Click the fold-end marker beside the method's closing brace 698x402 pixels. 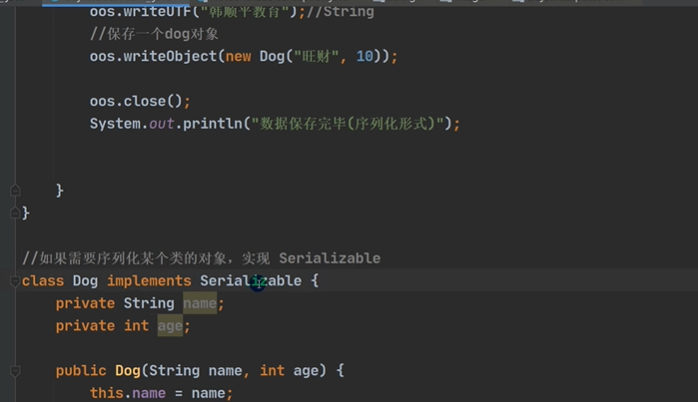click(15, 191)
